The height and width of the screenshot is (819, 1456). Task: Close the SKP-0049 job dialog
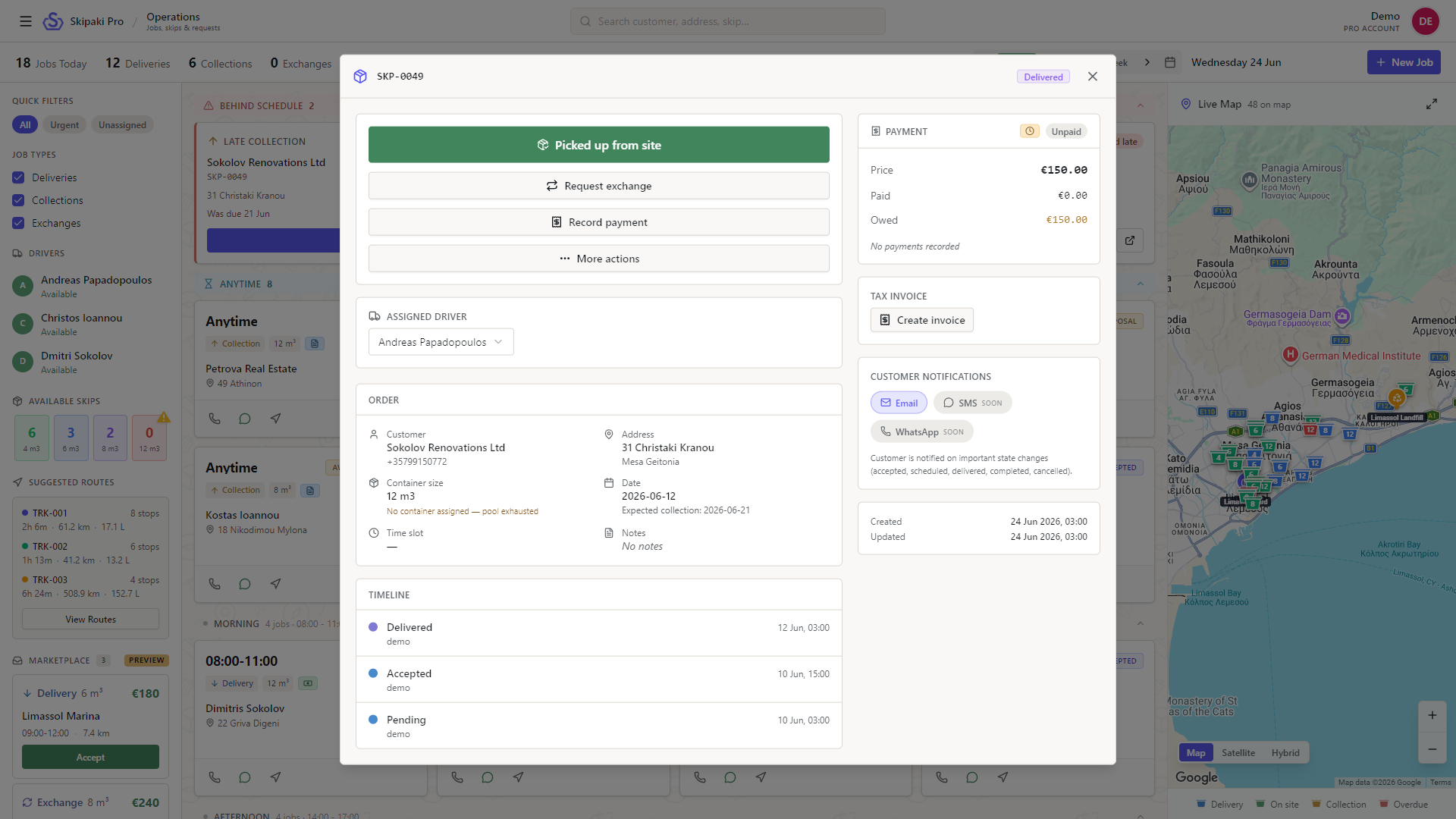pos(1092,77)
